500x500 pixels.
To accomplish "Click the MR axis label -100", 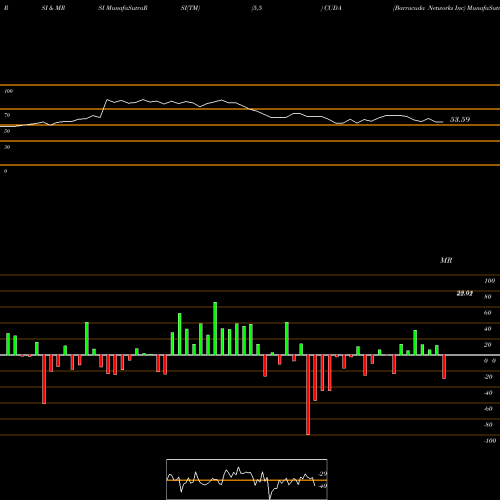I will [x=490, y=441].
